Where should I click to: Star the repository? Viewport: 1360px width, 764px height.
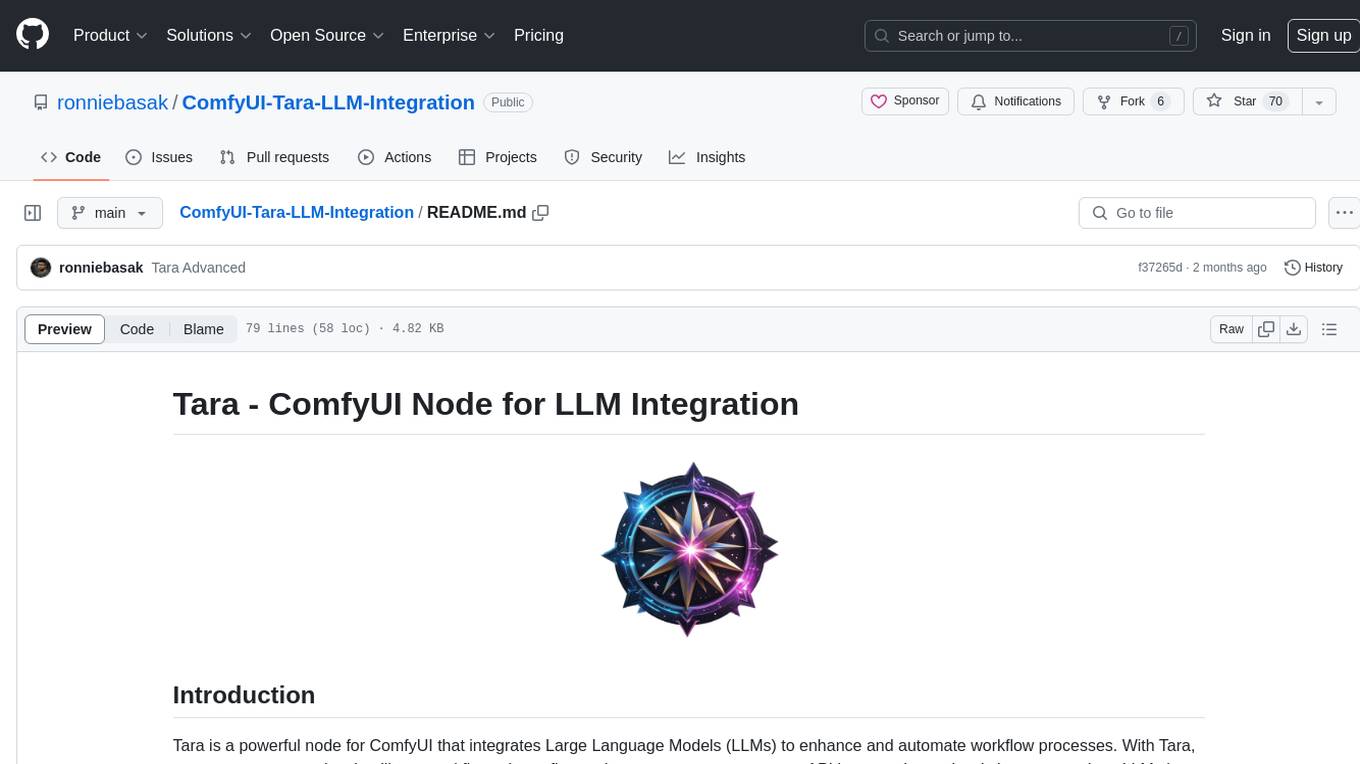point(1246,101)
